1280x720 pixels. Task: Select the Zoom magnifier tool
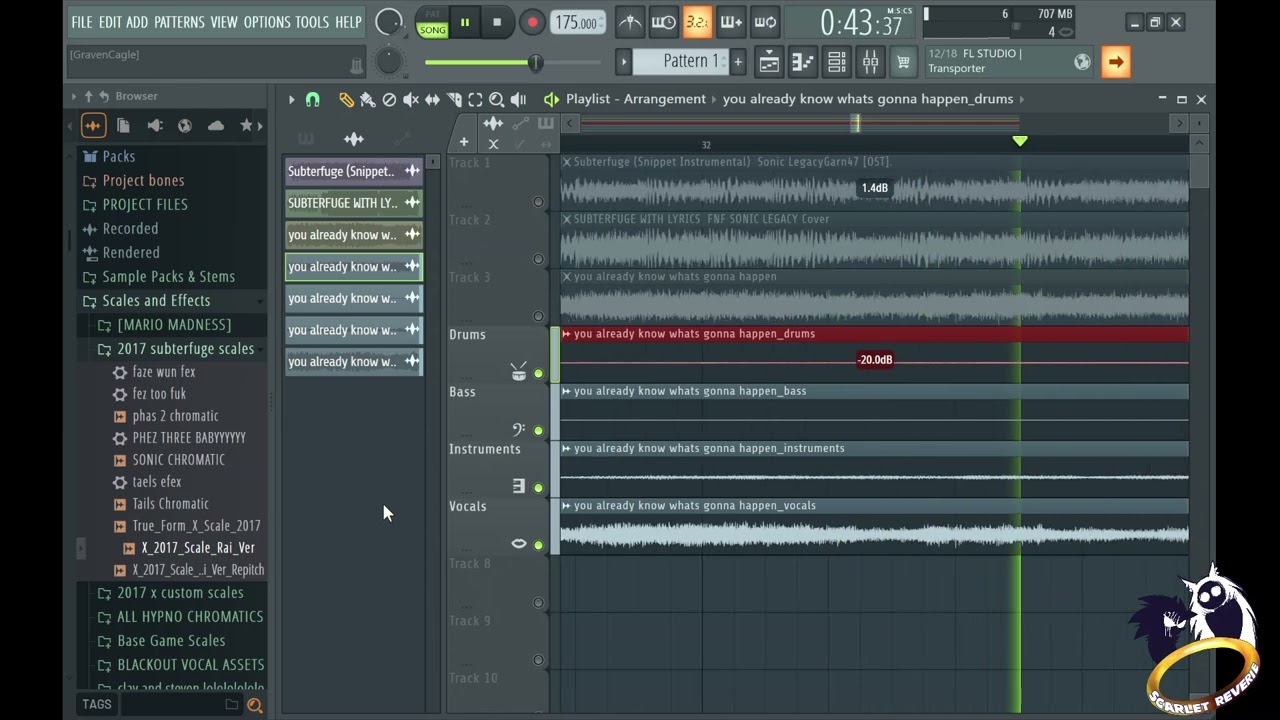click(x=497, y=99)
